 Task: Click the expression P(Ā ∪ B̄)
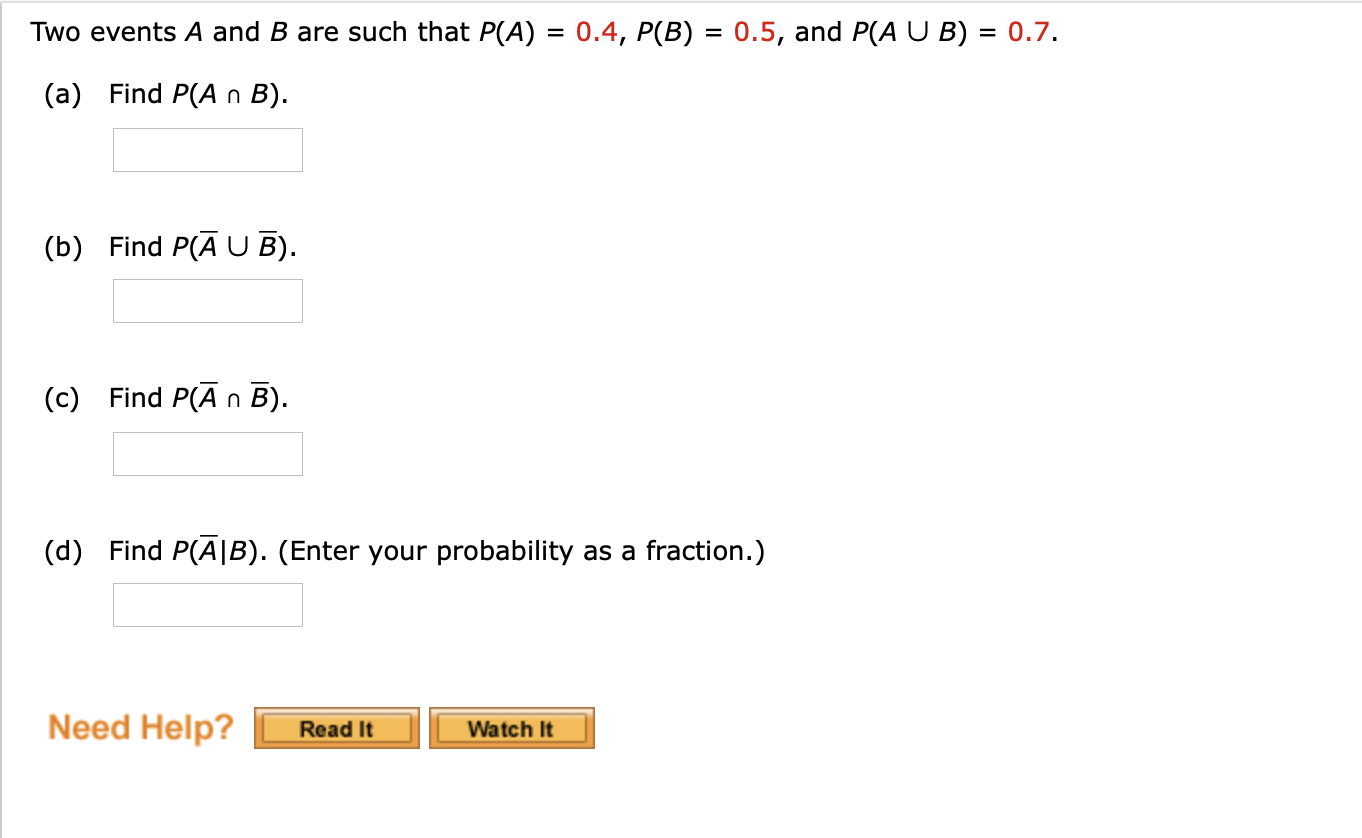233,246
